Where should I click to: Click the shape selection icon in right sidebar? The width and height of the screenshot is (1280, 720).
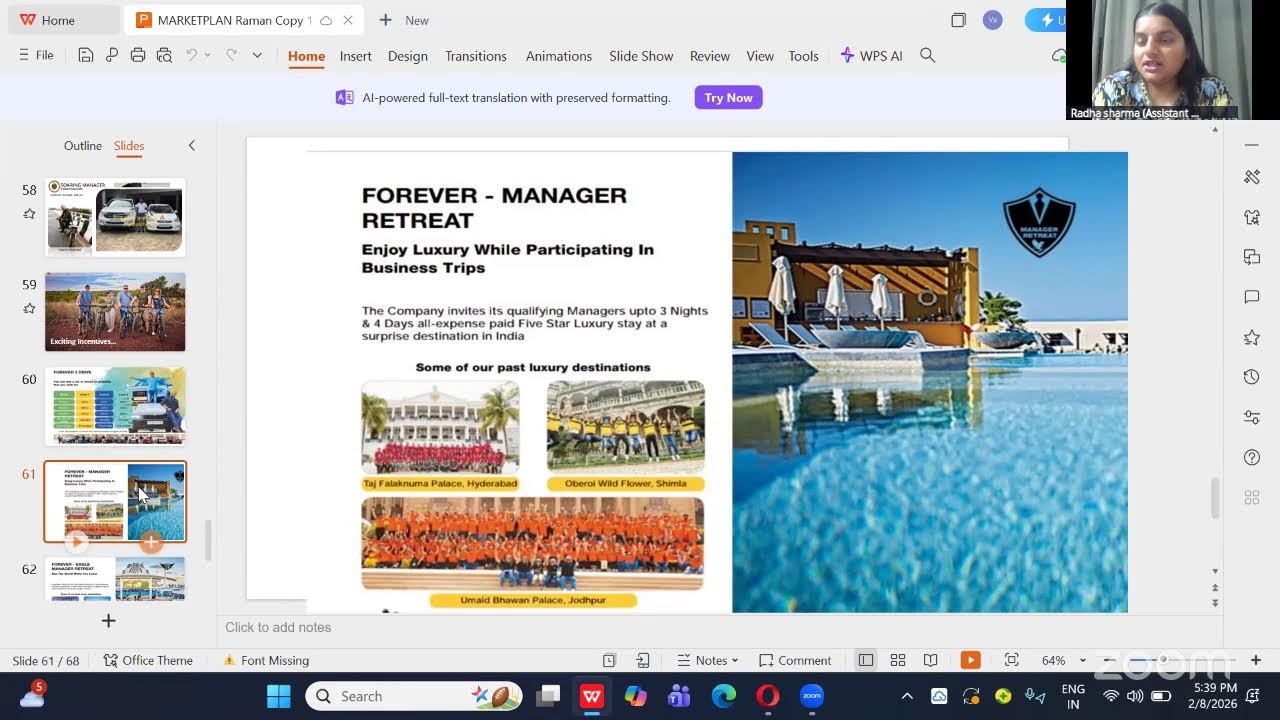pos(1252,217)
